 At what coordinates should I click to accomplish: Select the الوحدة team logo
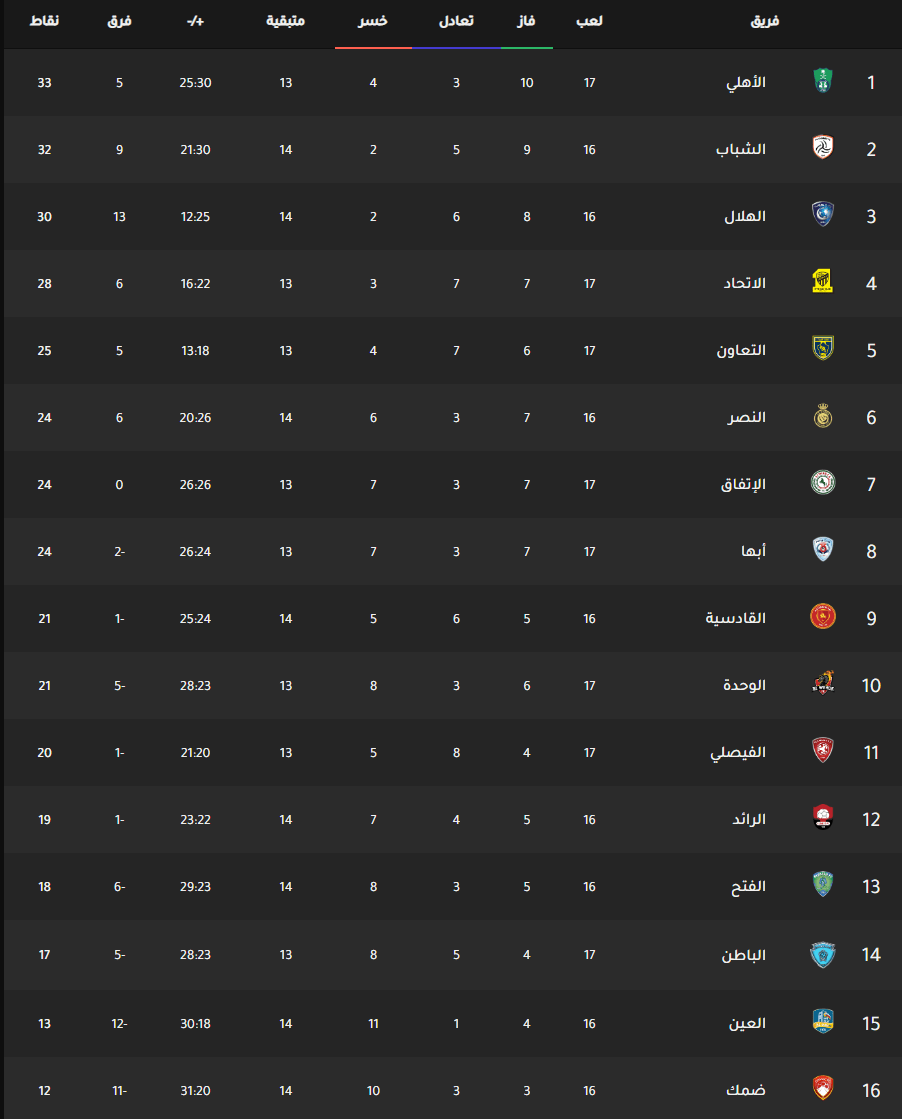coord(823,683)
